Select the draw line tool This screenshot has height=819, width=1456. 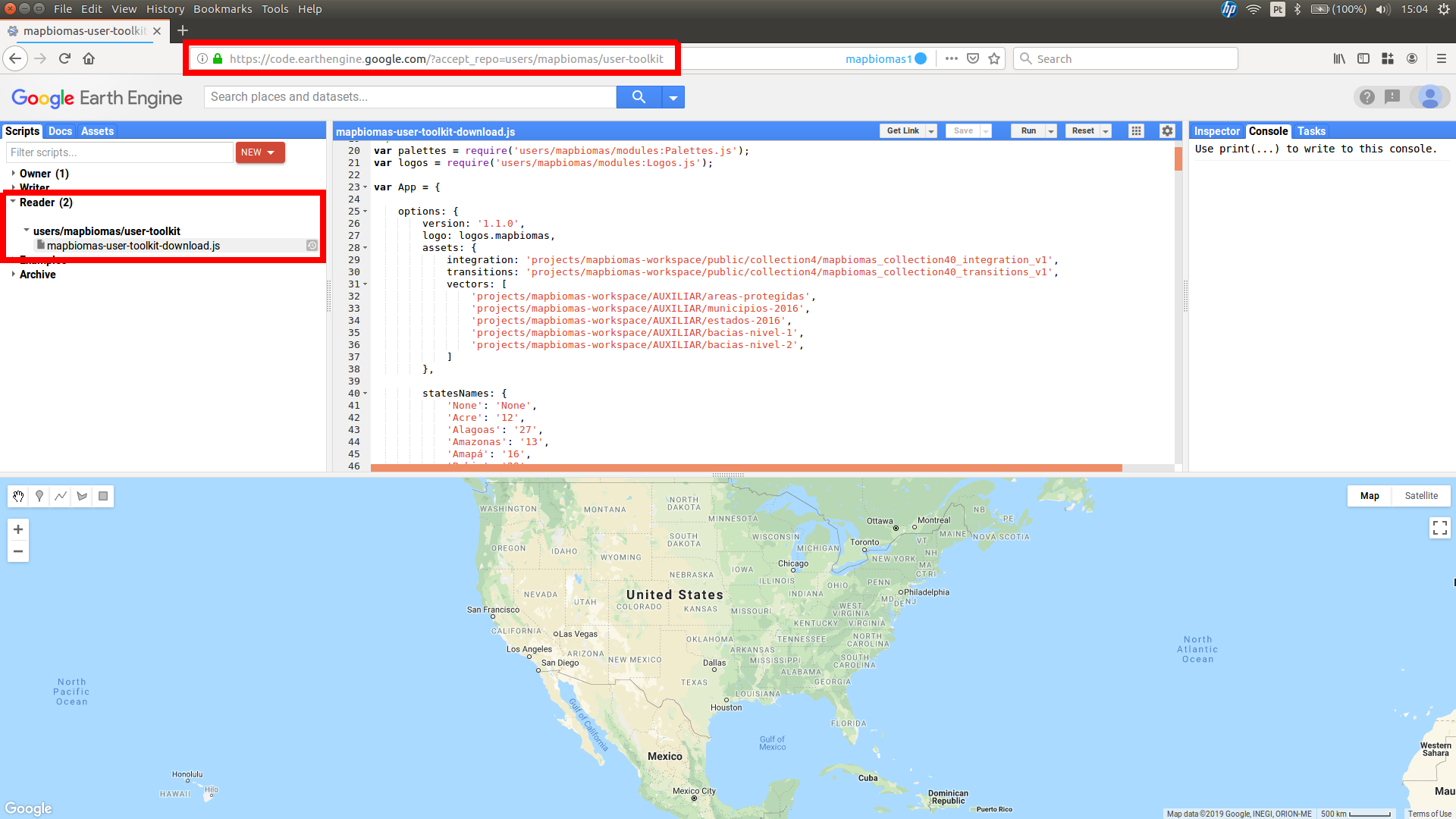61,496
